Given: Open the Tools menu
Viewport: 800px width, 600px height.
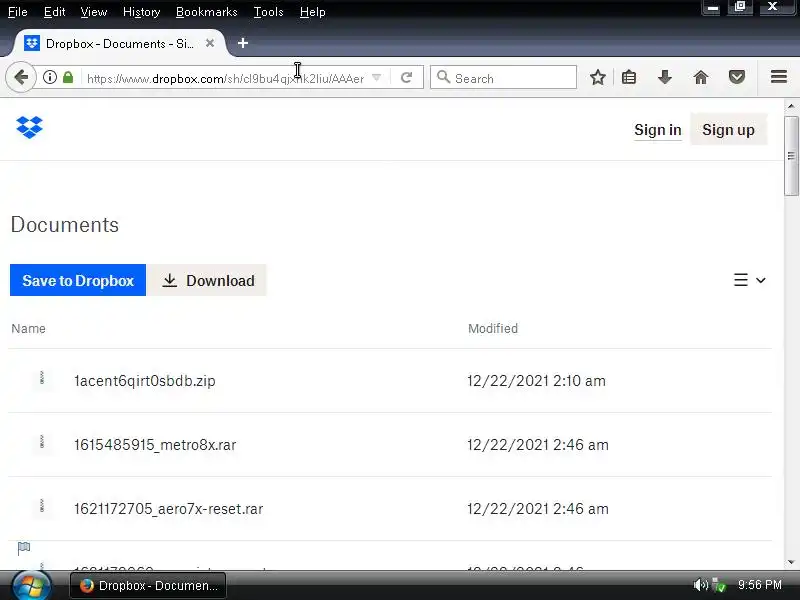Looking at the screenshot, I should click(x=268, y=12).
